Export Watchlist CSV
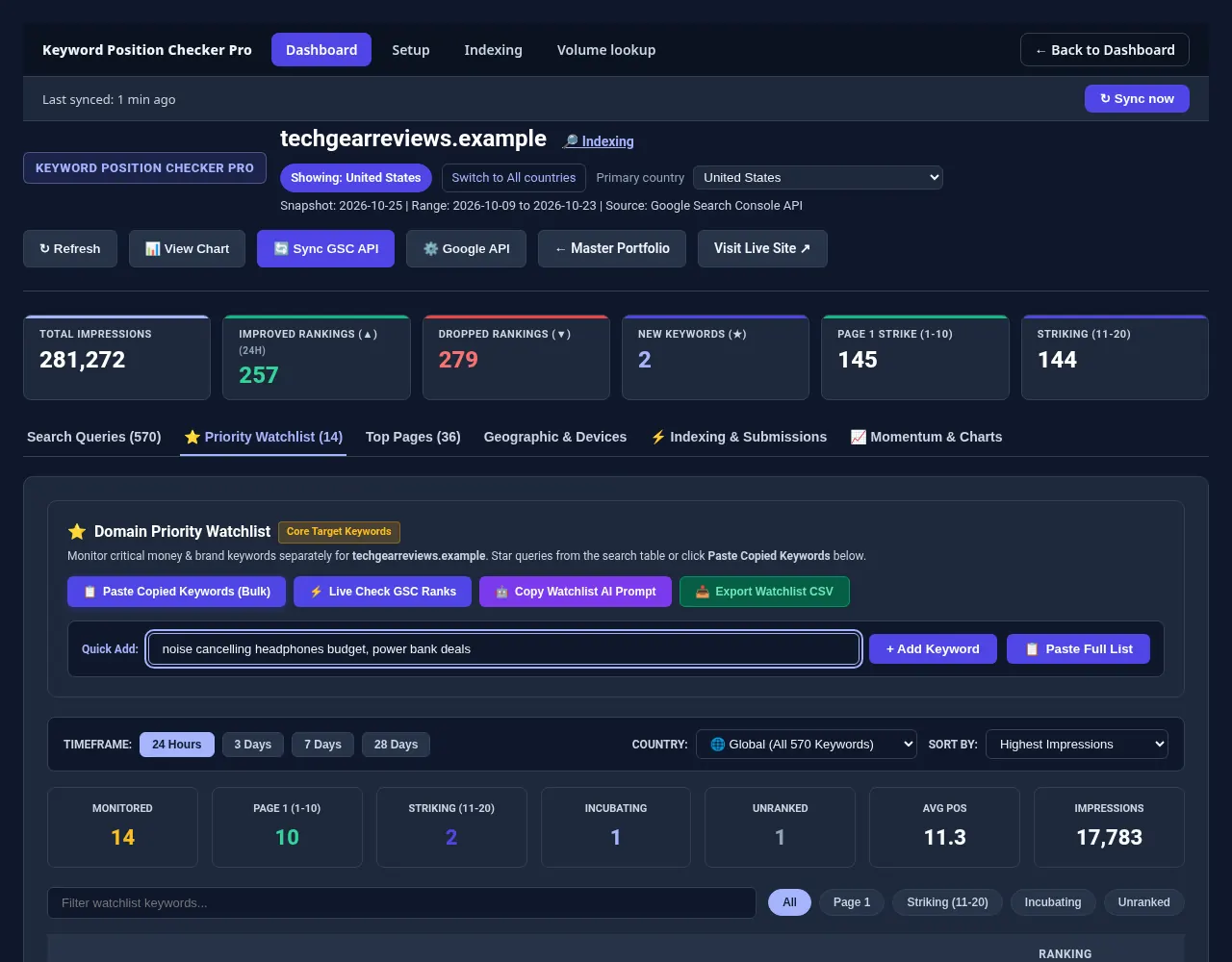 764,592
